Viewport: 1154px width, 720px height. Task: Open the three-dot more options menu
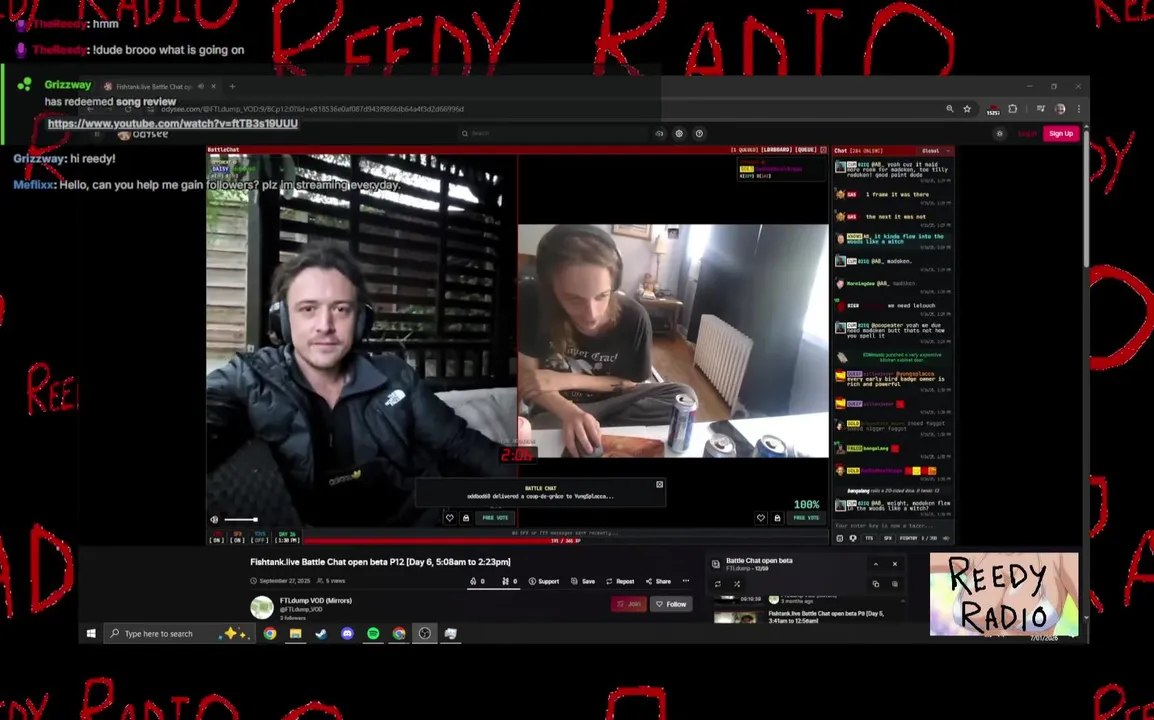click(x=686, y=581)
